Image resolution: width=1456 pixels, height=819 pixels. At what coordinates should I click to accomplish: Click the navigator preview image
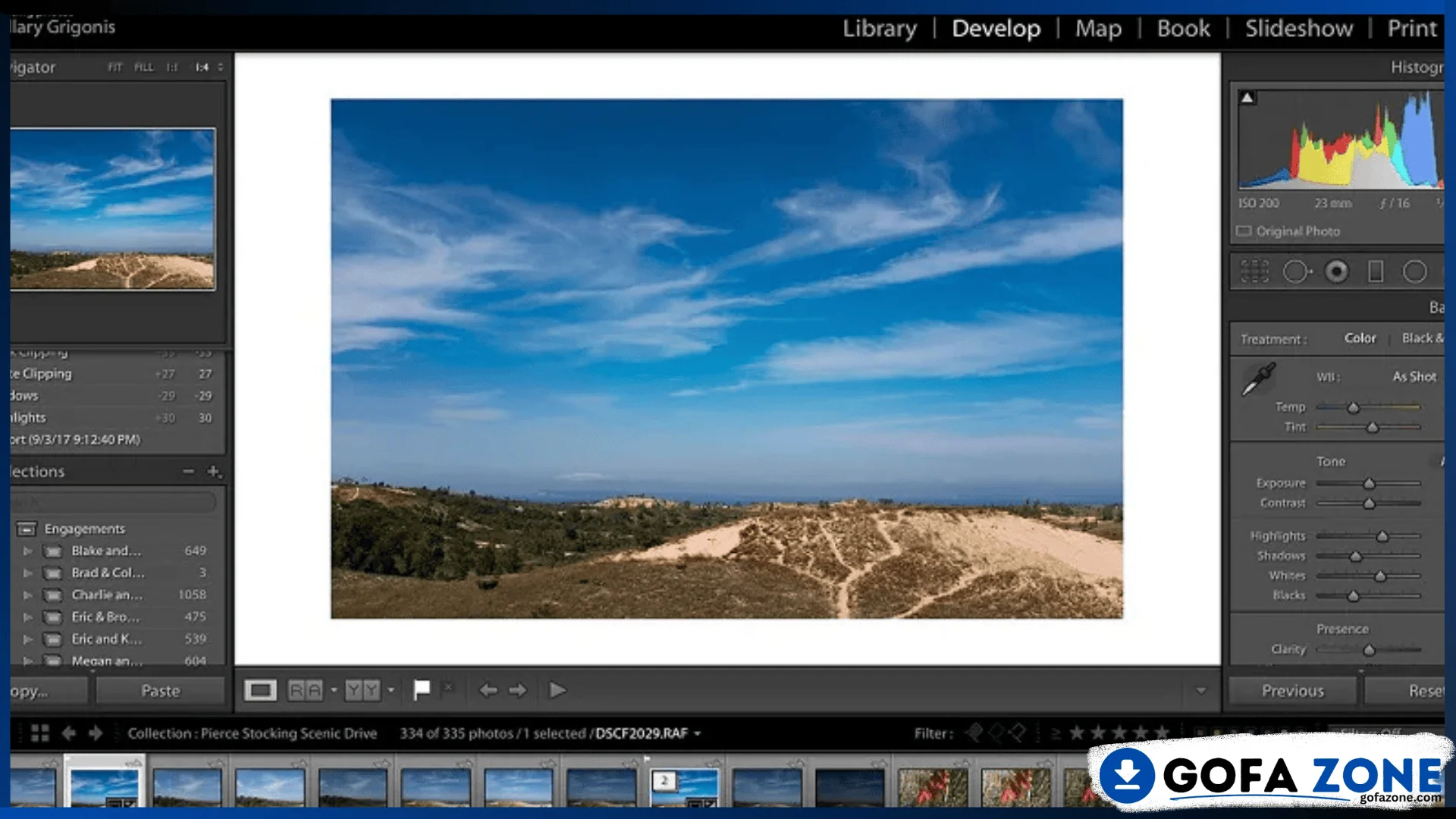tap(113, 209)
